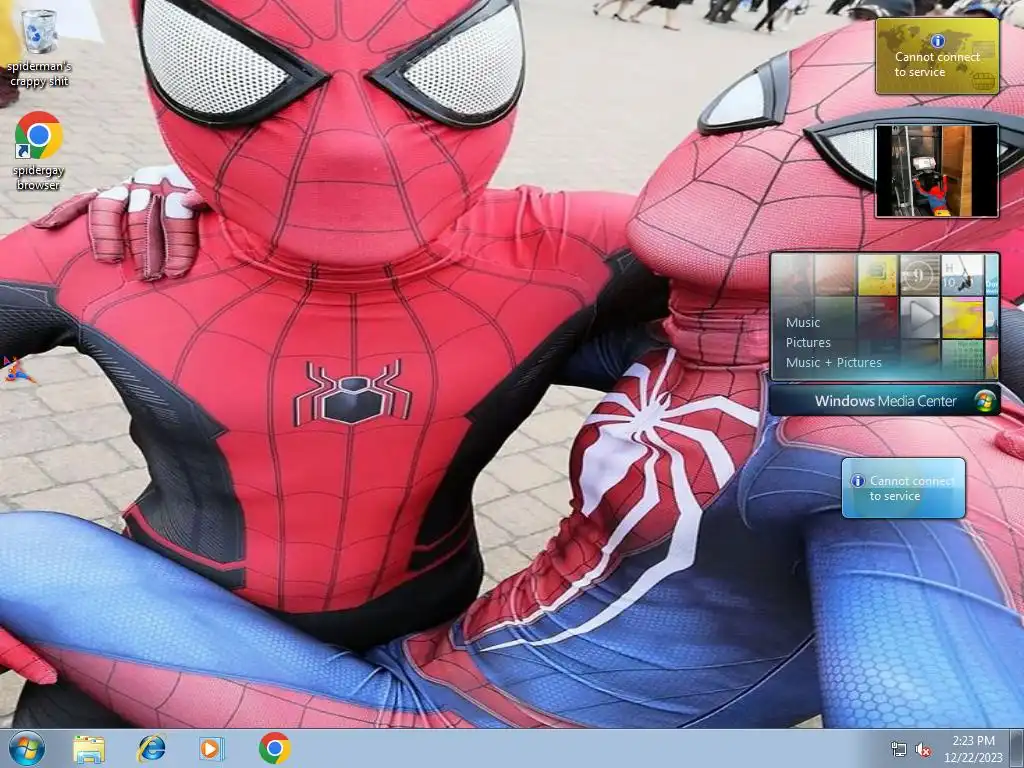This screenshot has width=1024, height=768.
Task: Click the network status tray icon
Action: coord(899,750)
